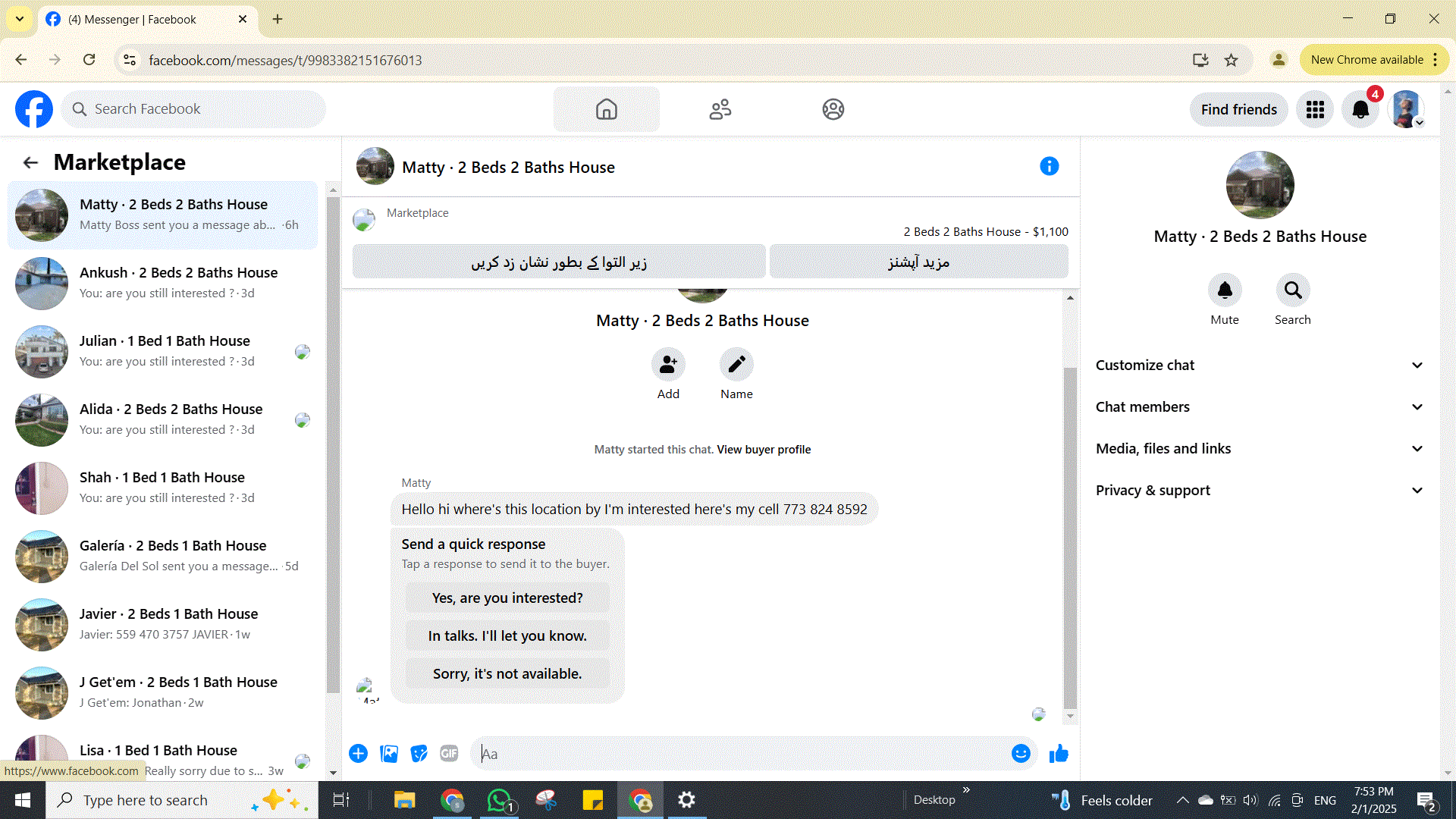The image size is (1456, 819).
Task: Mute this chat with bell icon
Action: [x=1224, y=290]
